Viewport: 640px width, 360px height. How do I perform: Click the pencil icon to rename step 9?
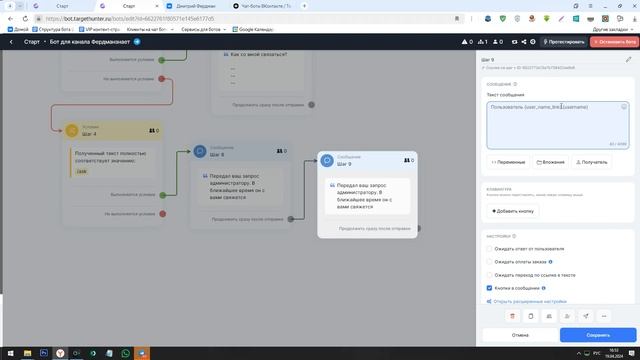tap(628, 60)
